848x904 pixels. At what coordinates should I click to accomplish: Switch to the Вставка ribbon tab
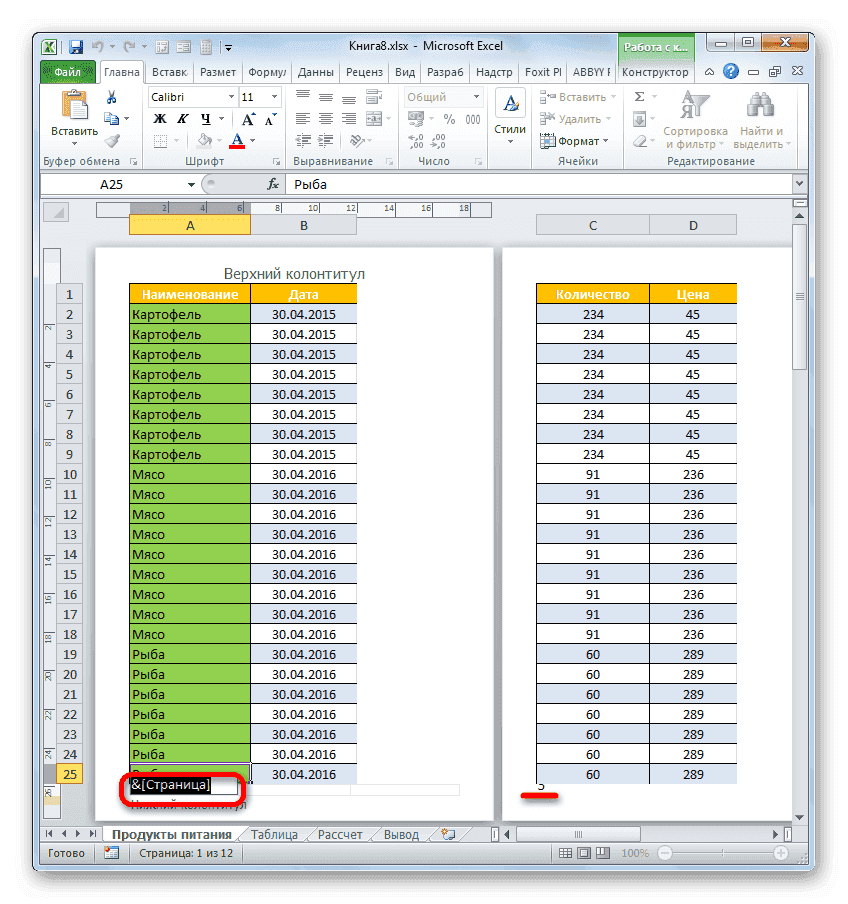click(x=168, y=71)
